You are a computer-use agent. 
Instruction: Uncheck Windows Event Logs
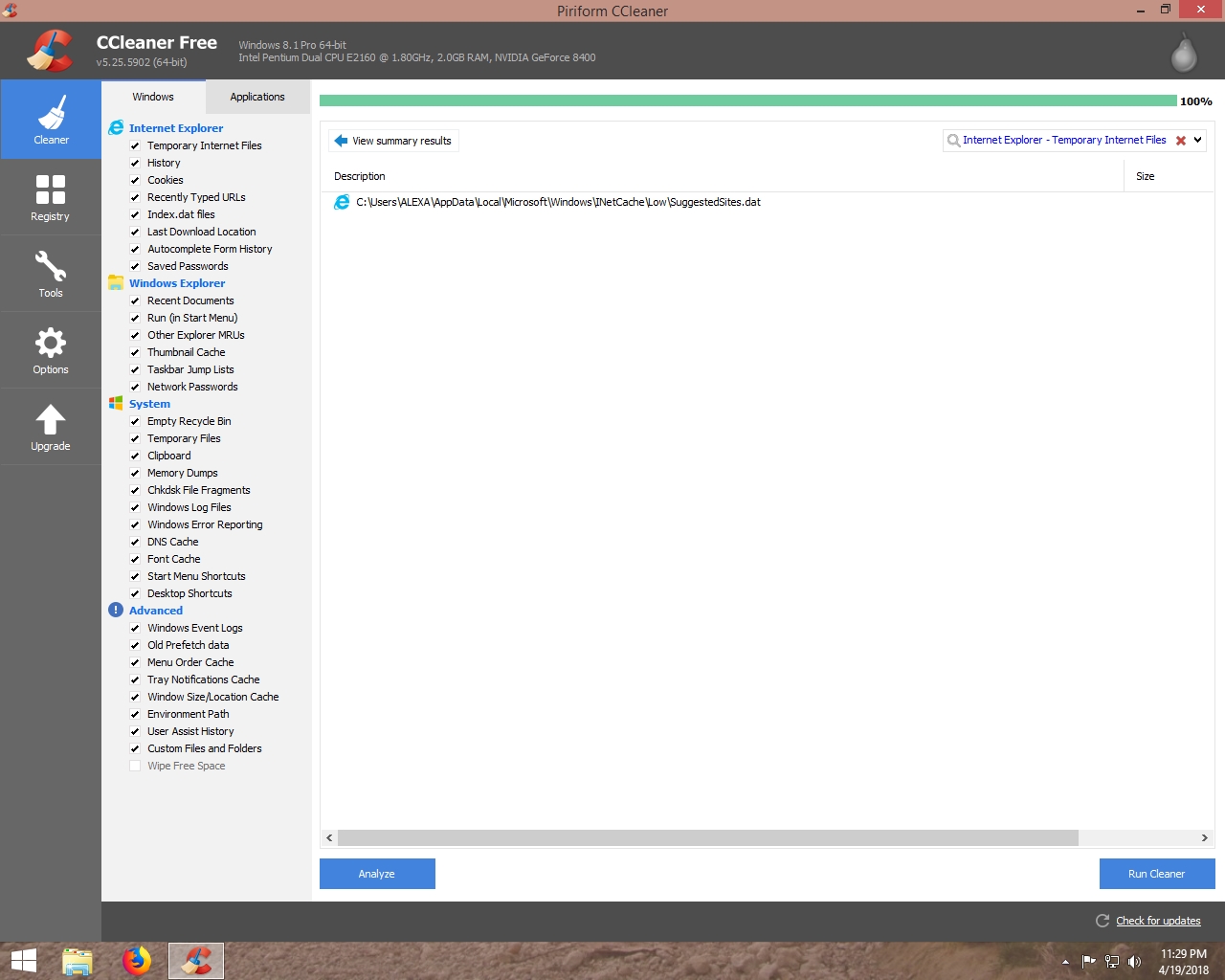coord(135,628)
